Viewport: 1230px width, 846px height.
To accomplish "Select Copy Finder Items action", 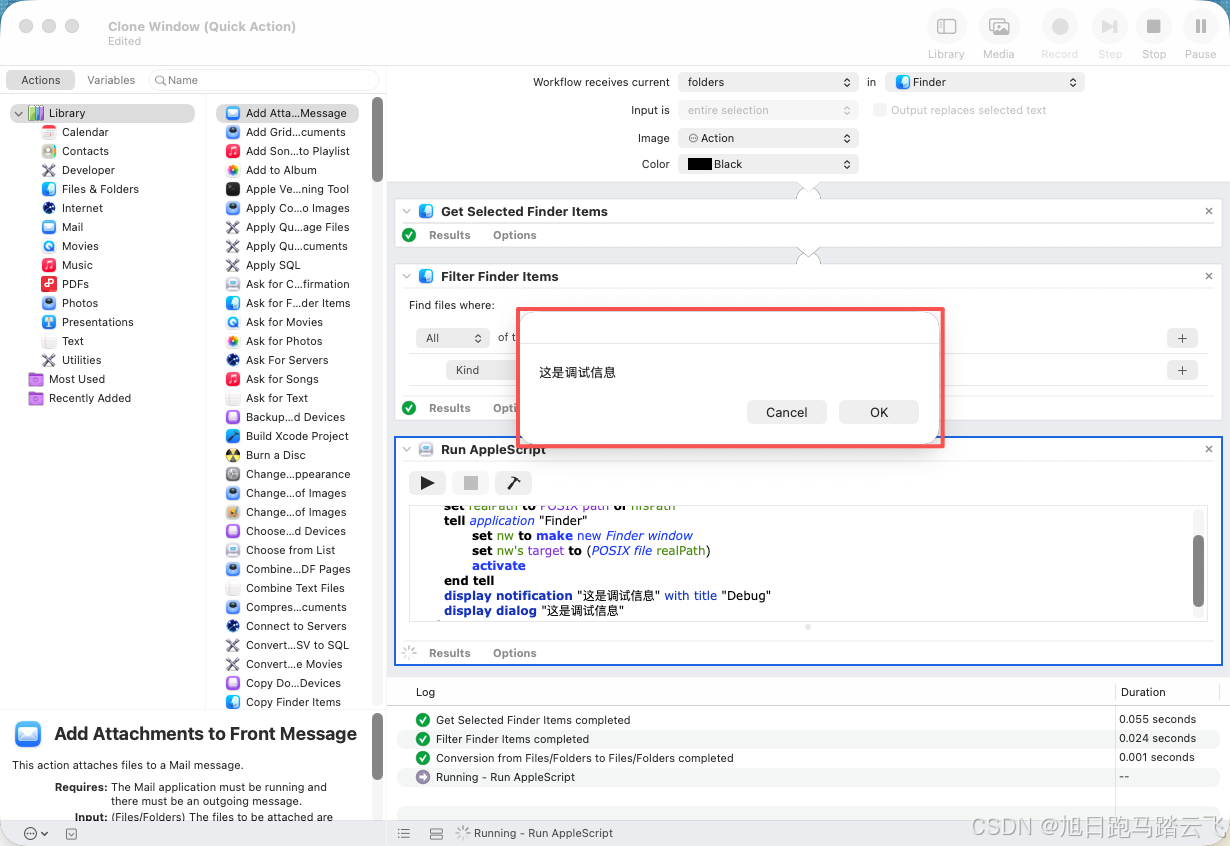I will click(293, 702).
